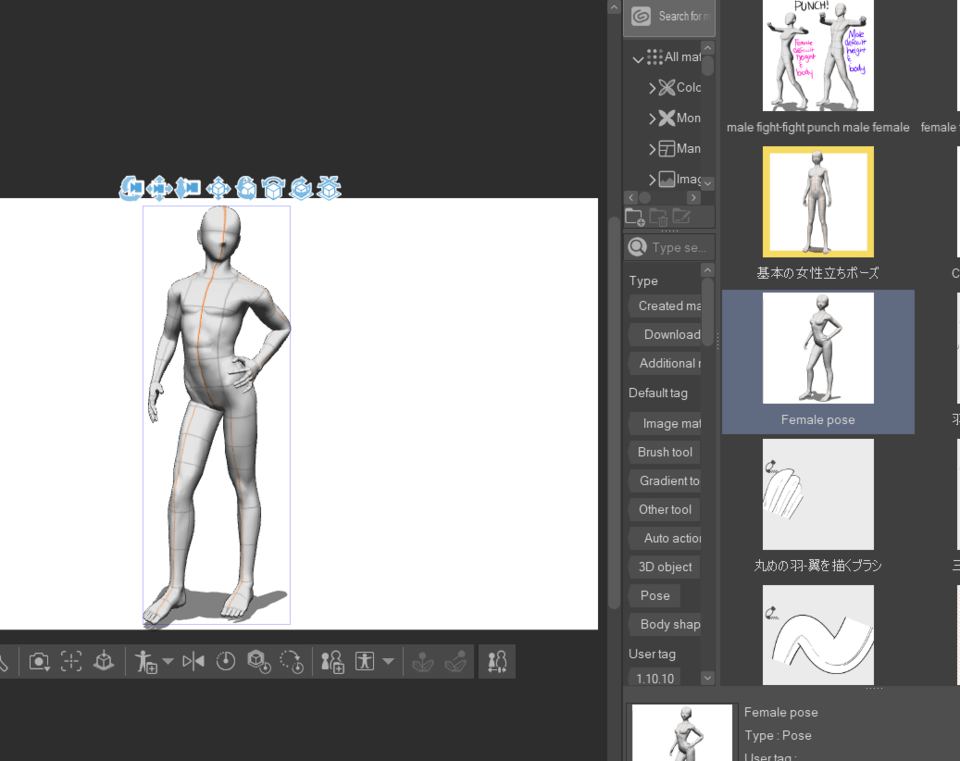Select the zoom camera manipulator icon
This screenshot has width=960, height=761.
[x=188, y=188]
